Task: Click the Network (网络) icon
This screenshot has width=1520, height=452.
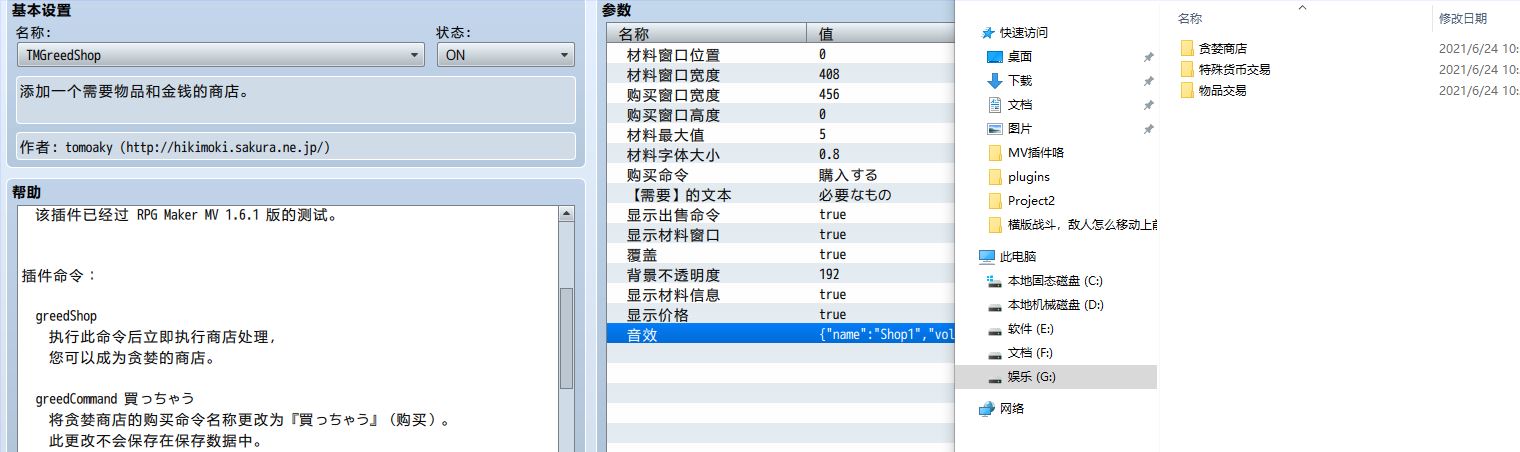Action: pos(987,409)
